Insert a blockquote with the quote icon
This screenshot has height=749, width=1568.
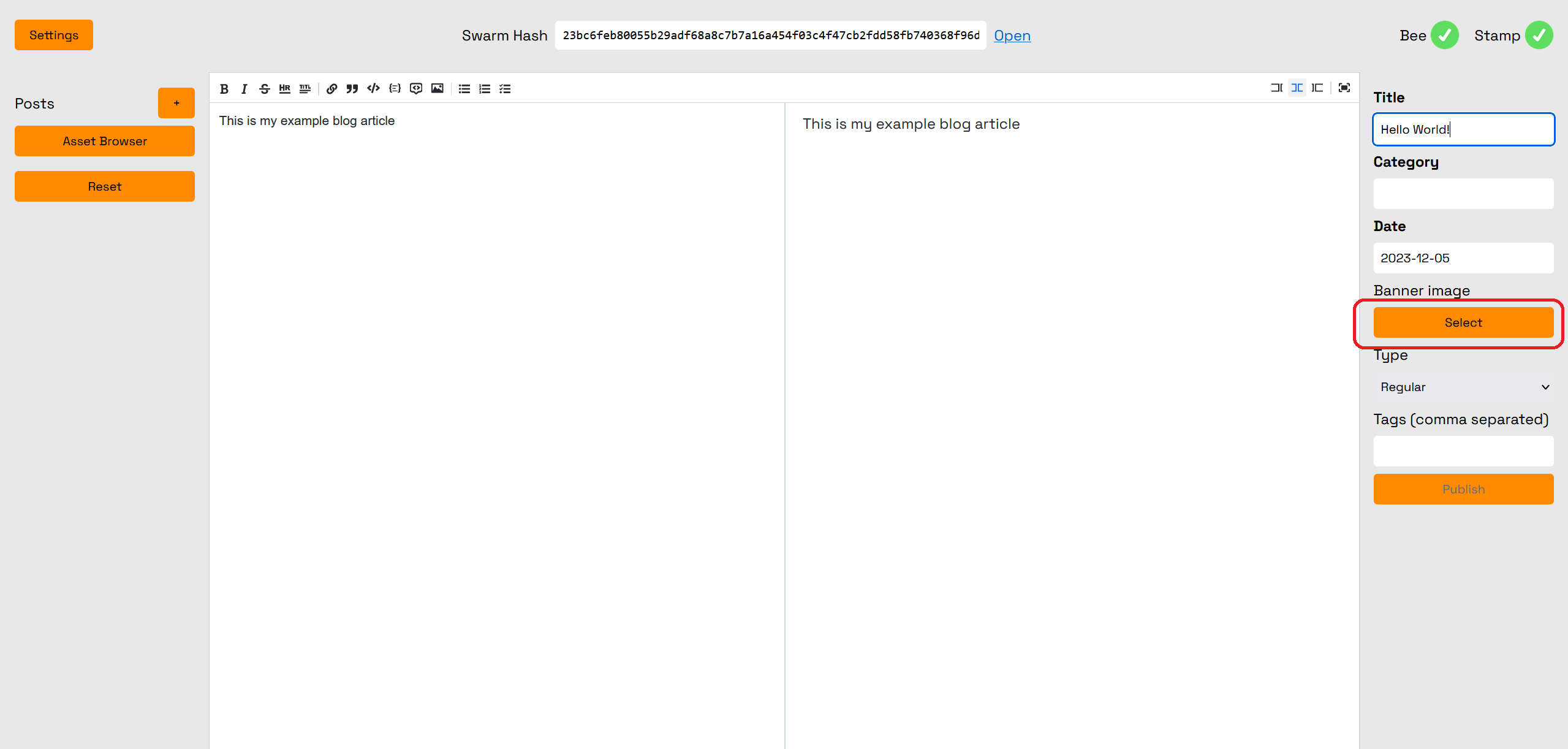coord(352,89)
